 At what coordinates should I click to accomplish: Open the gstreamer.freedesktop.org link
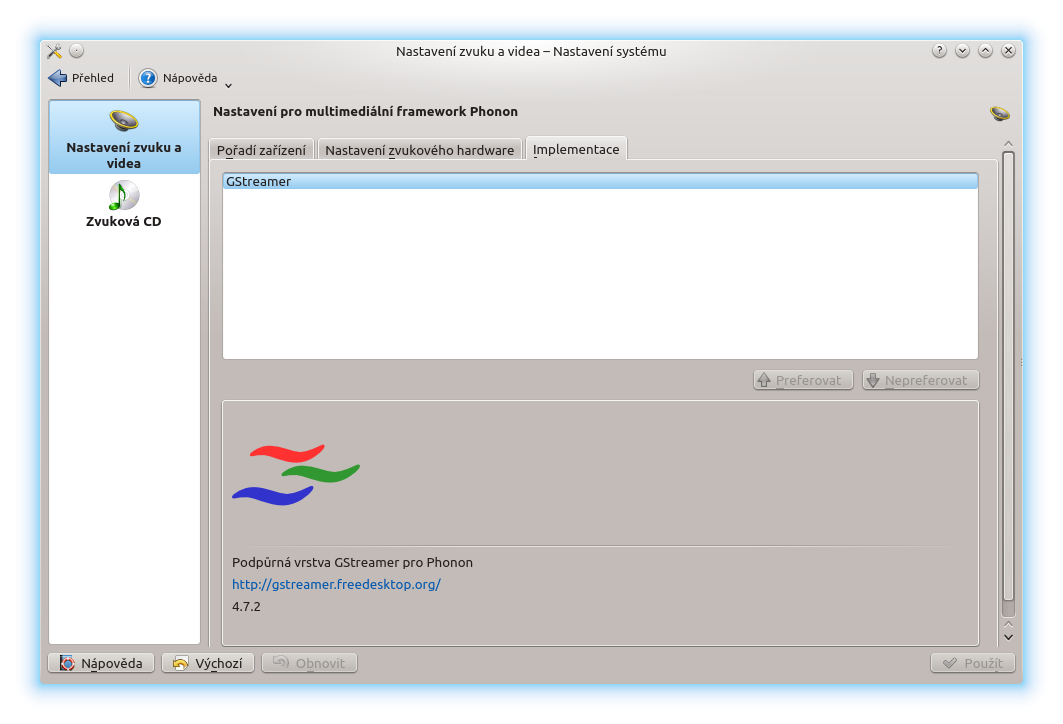336,584
